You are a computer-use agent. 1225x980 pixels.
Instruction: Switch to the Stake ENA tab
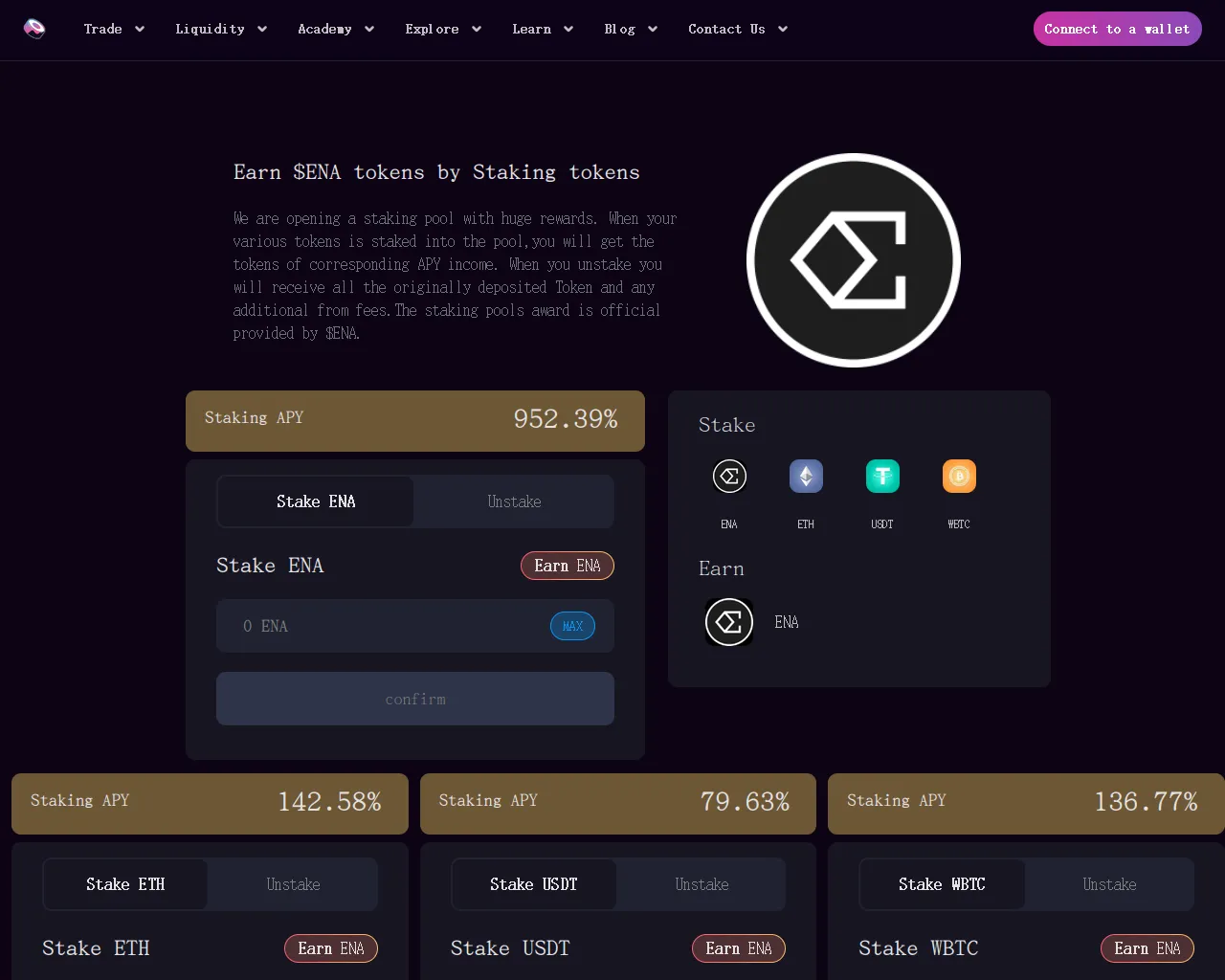coord(316,501)
